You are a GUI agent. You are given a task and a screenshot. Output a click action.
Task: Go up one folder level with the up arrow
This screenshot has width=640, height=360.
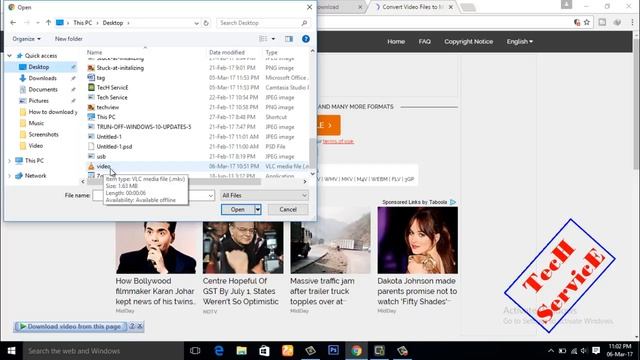click(48, 23)
